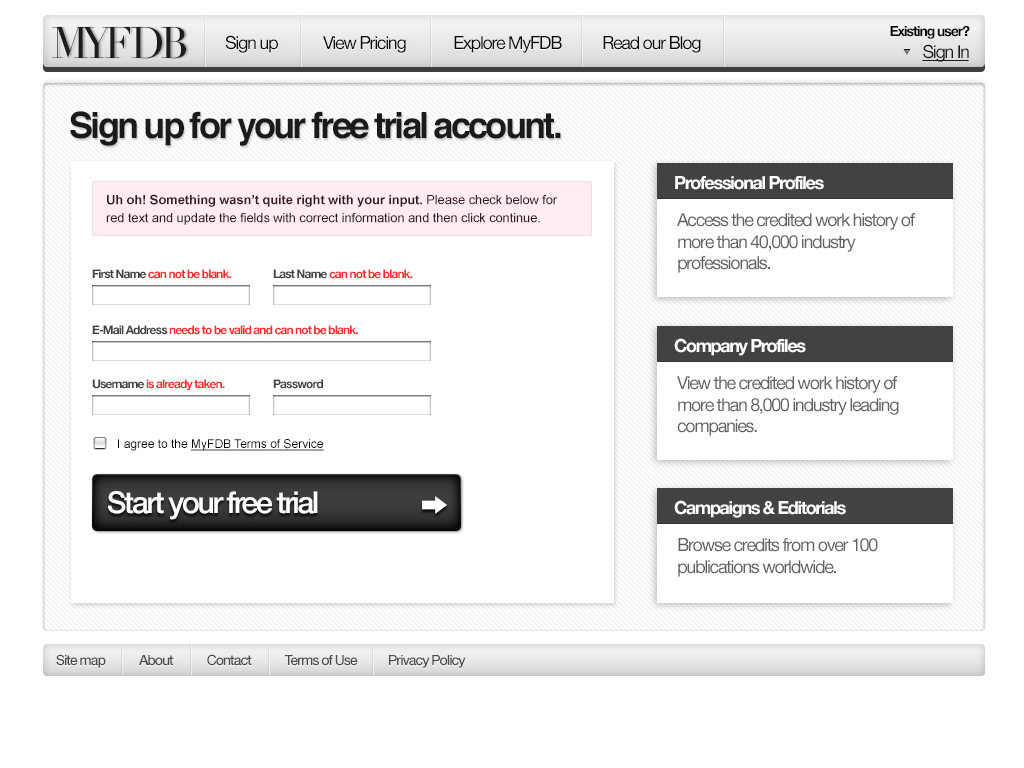
Task: Click the Sign In link
Action: coord(945,53)
